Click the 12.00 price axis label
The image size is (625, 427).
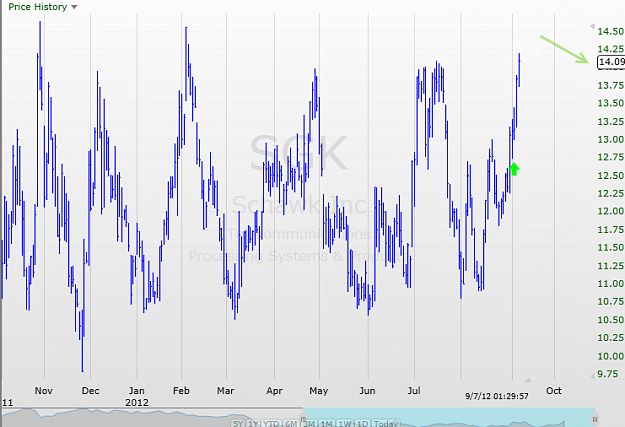point(610,211)
